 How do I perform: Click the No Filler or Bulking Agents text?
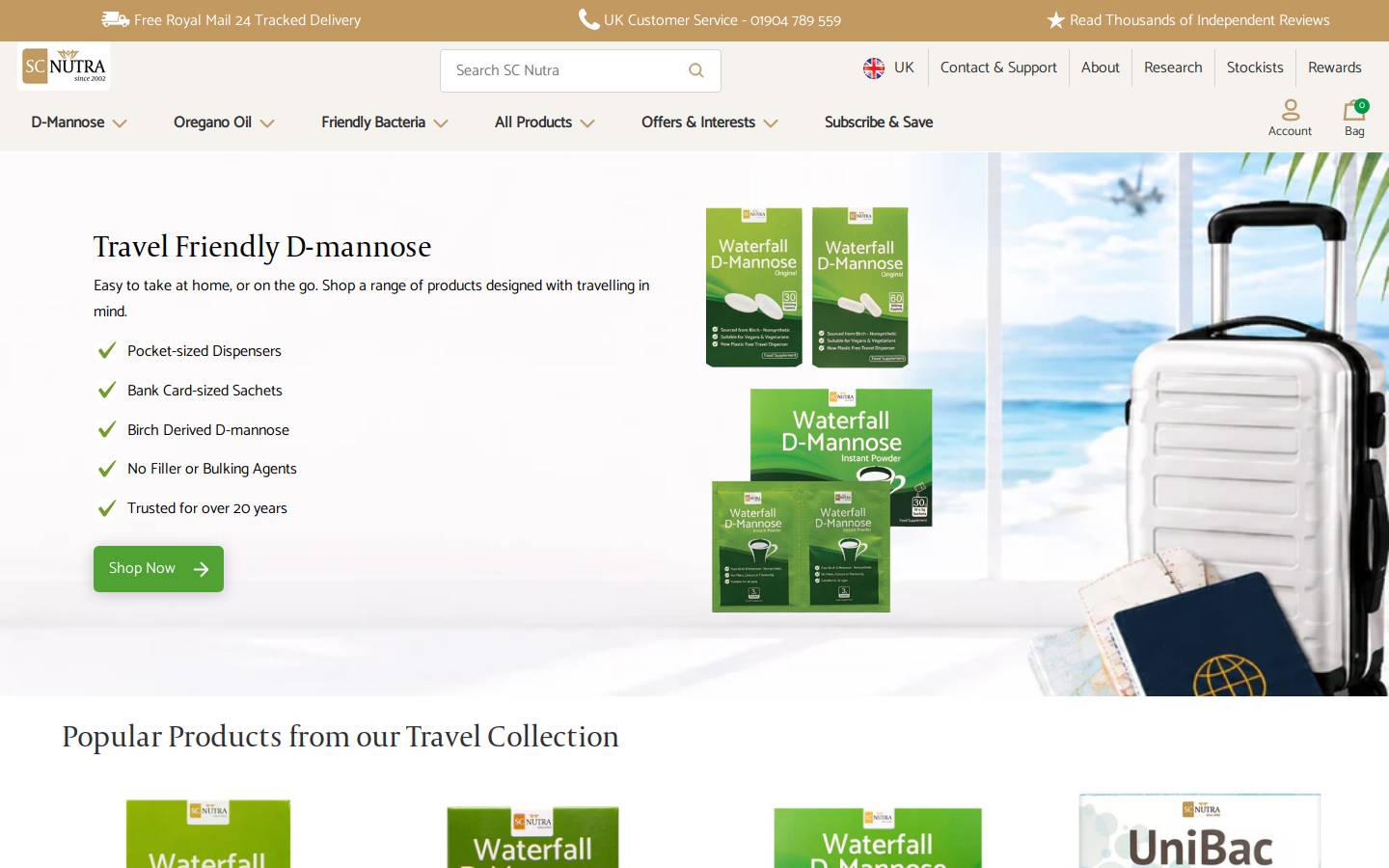(x=212, y=469)
